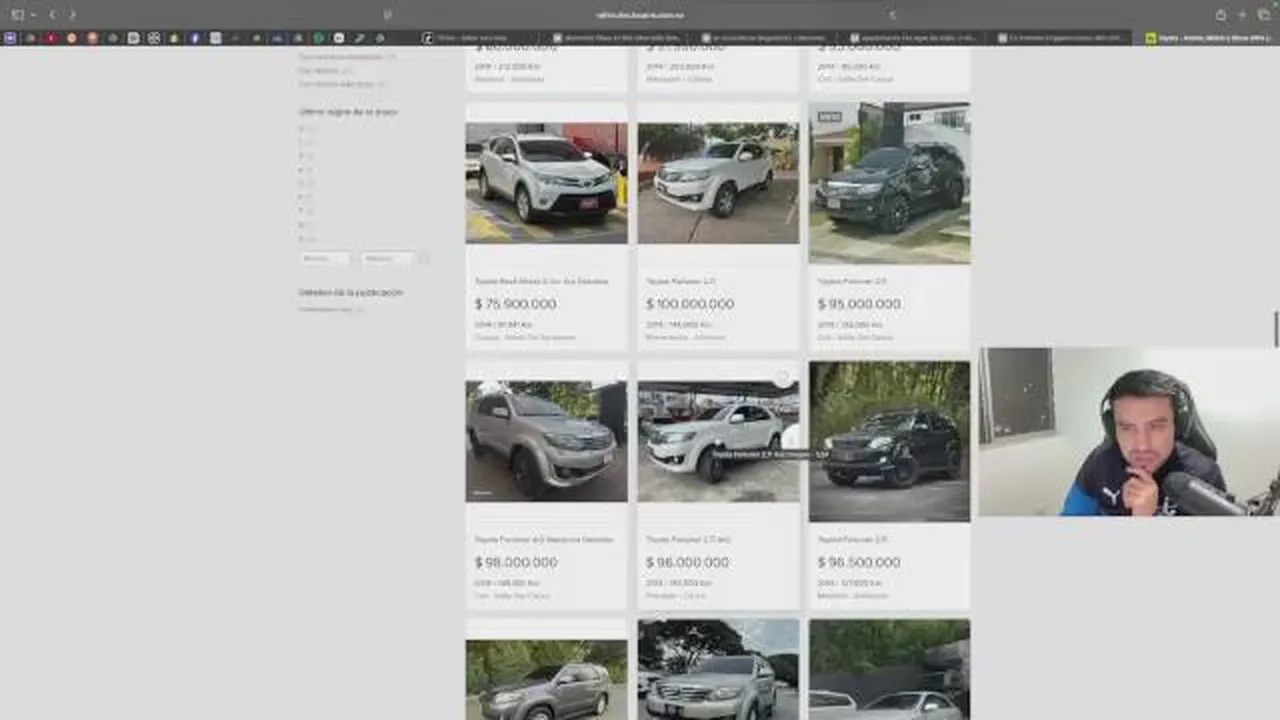Open the $98.000.000 Fortuner 4x2 title link

pos(544,540)
